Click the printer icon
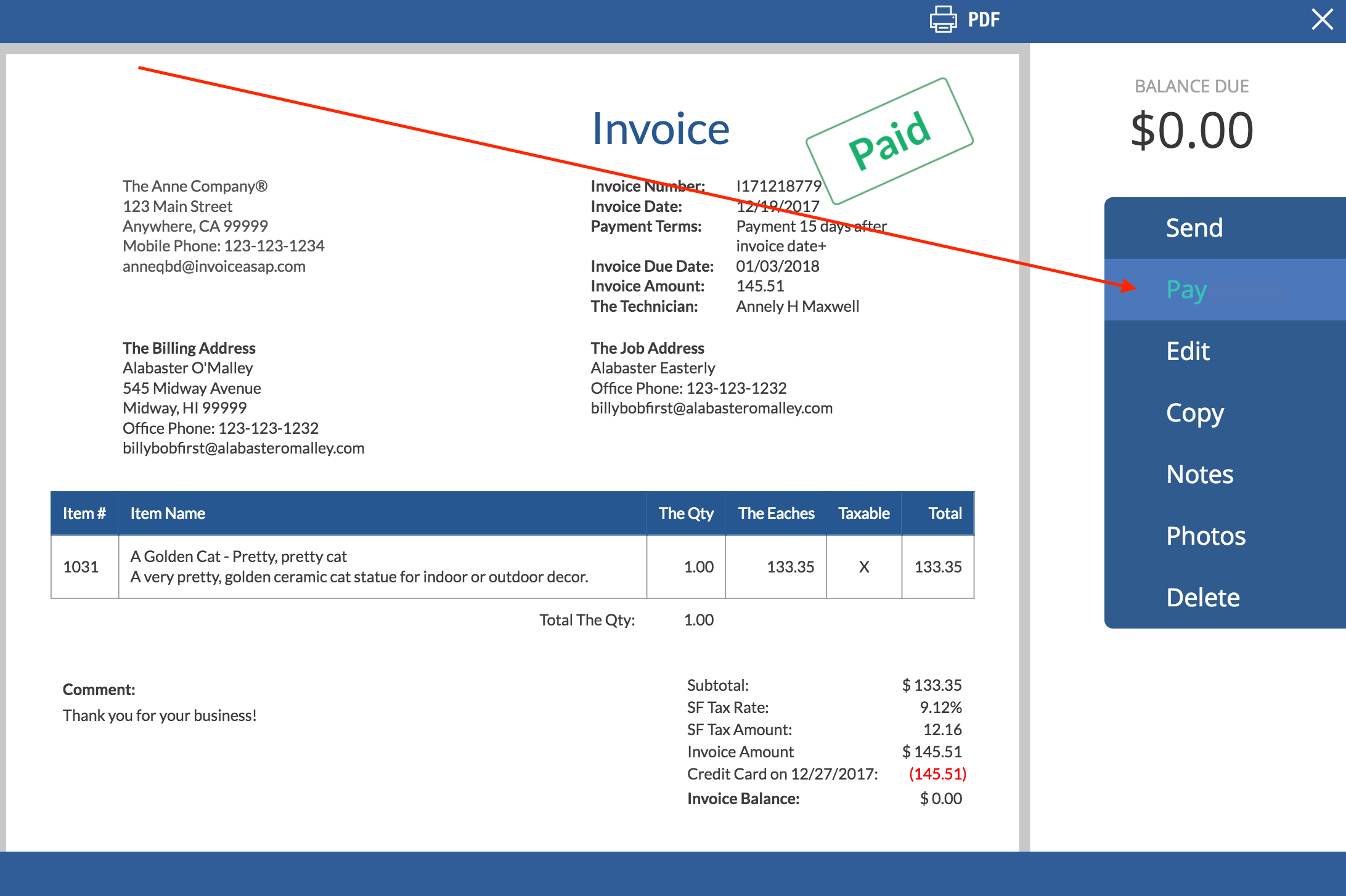The height and width of the screenshot is (896, 1346). coord(942,19)
